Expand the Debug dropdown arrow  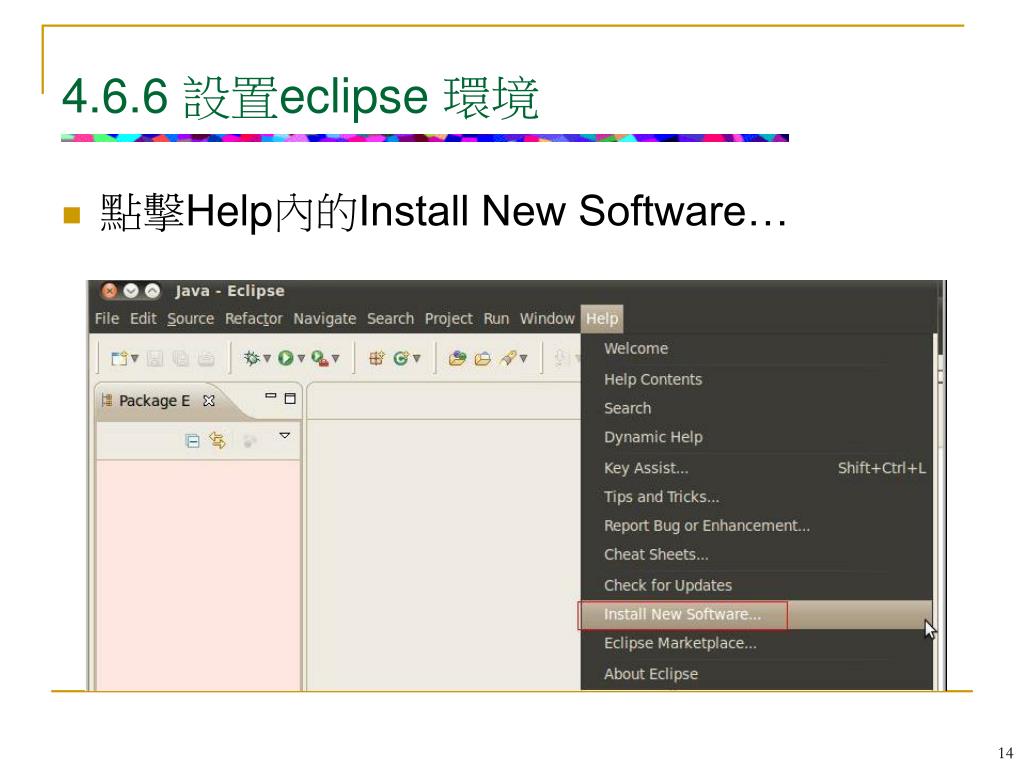click(x=266, y=359)
